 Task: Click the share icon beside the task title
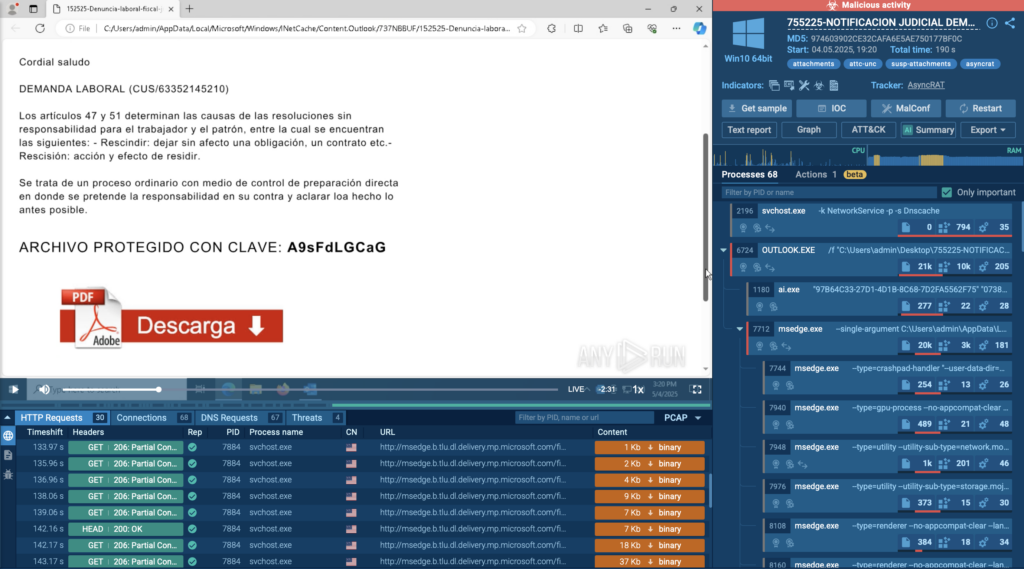pos(1008,22)
